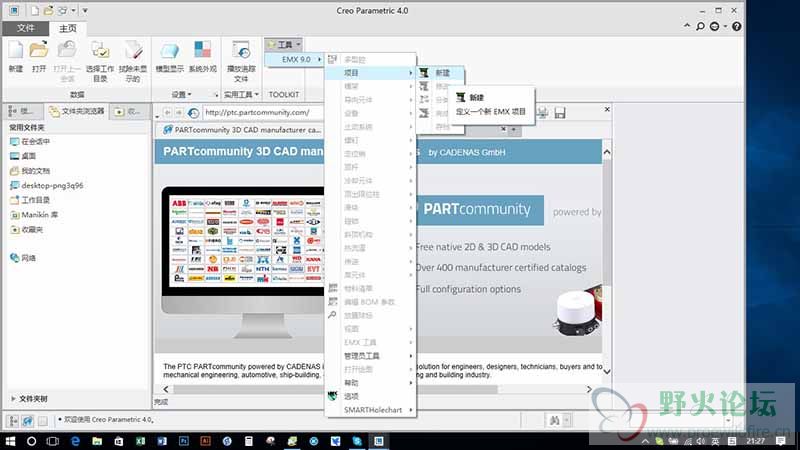Click the help question mark icon
Viewport: 800px width, 450px height.
tap(736, 26)
